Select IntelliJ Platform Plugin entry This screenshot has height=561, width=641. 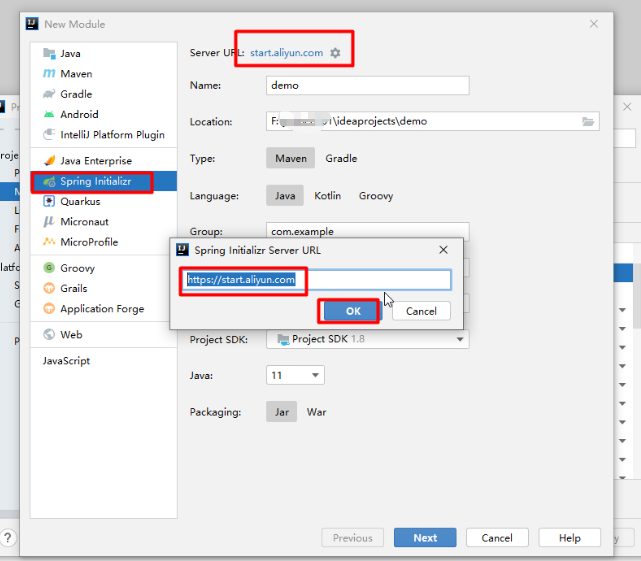pyautogui.click(x=103, y=135)
